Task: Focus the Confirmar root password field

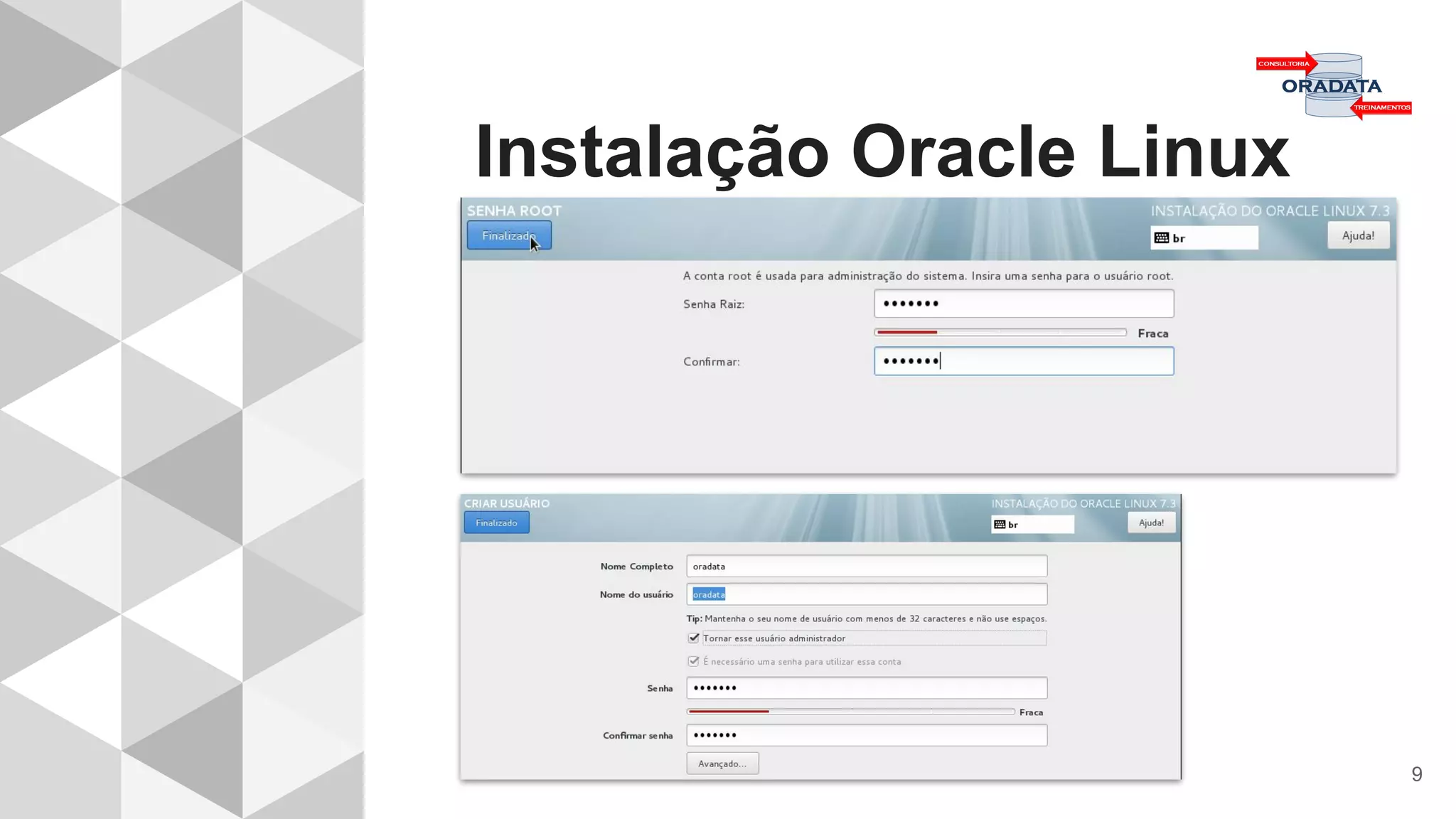Action: click(1024, 361)
